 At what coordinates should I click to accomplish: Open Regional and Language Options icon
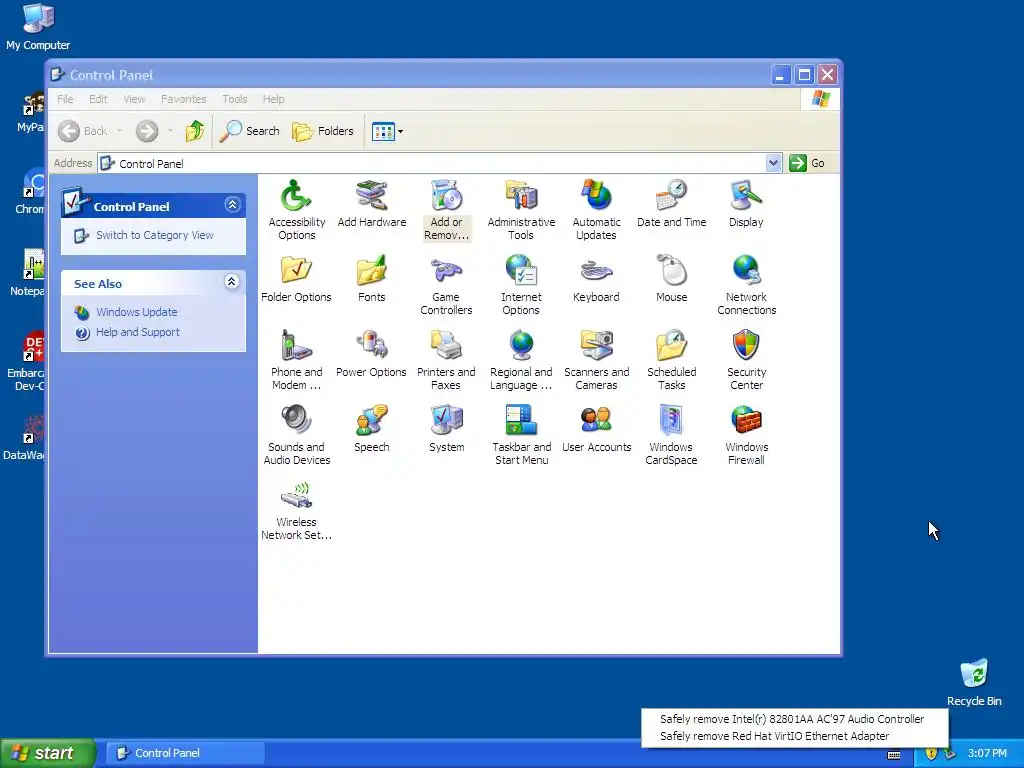(x=521, y=360)
